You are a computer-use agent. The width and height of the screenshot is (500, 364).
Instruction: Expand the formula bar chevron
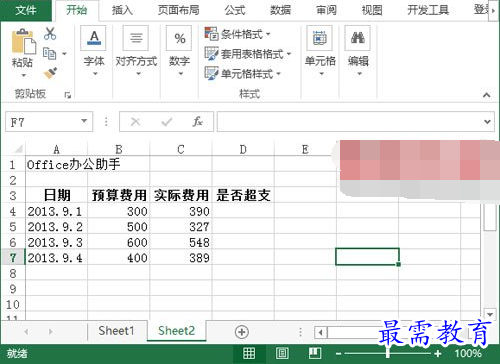pos(487,122)
